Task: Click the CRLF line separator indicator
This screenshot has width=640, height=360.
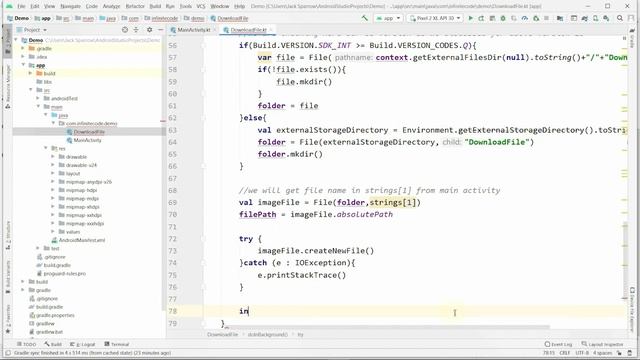Action: tap(564, 353)
